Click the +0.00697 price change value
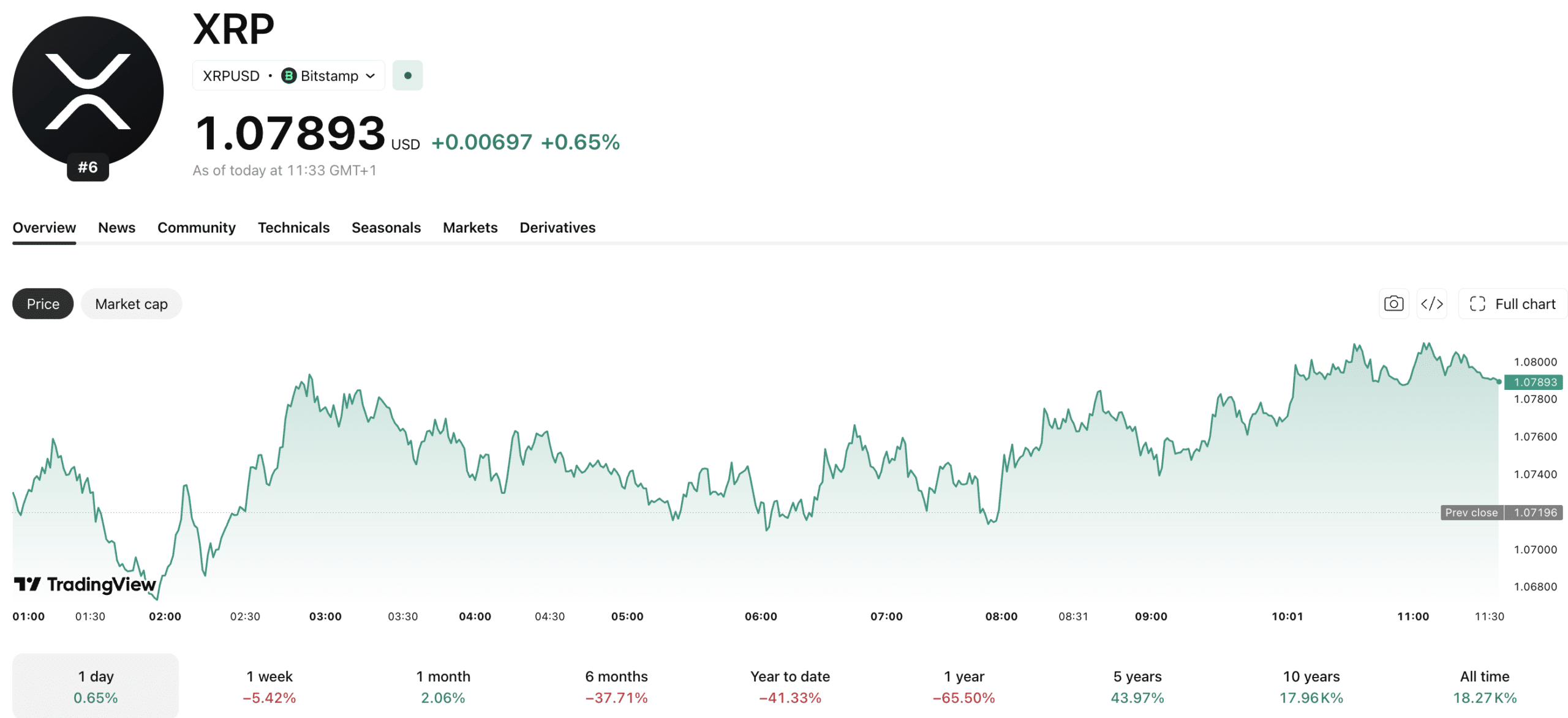 point(481,142)
